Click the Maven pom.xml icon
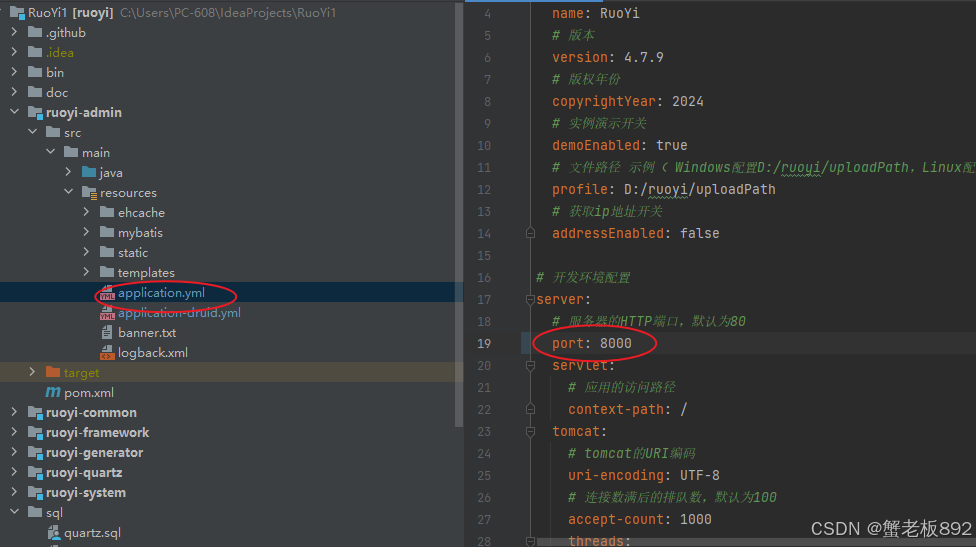This screenshot has width=976, height=547. point(53,392)
